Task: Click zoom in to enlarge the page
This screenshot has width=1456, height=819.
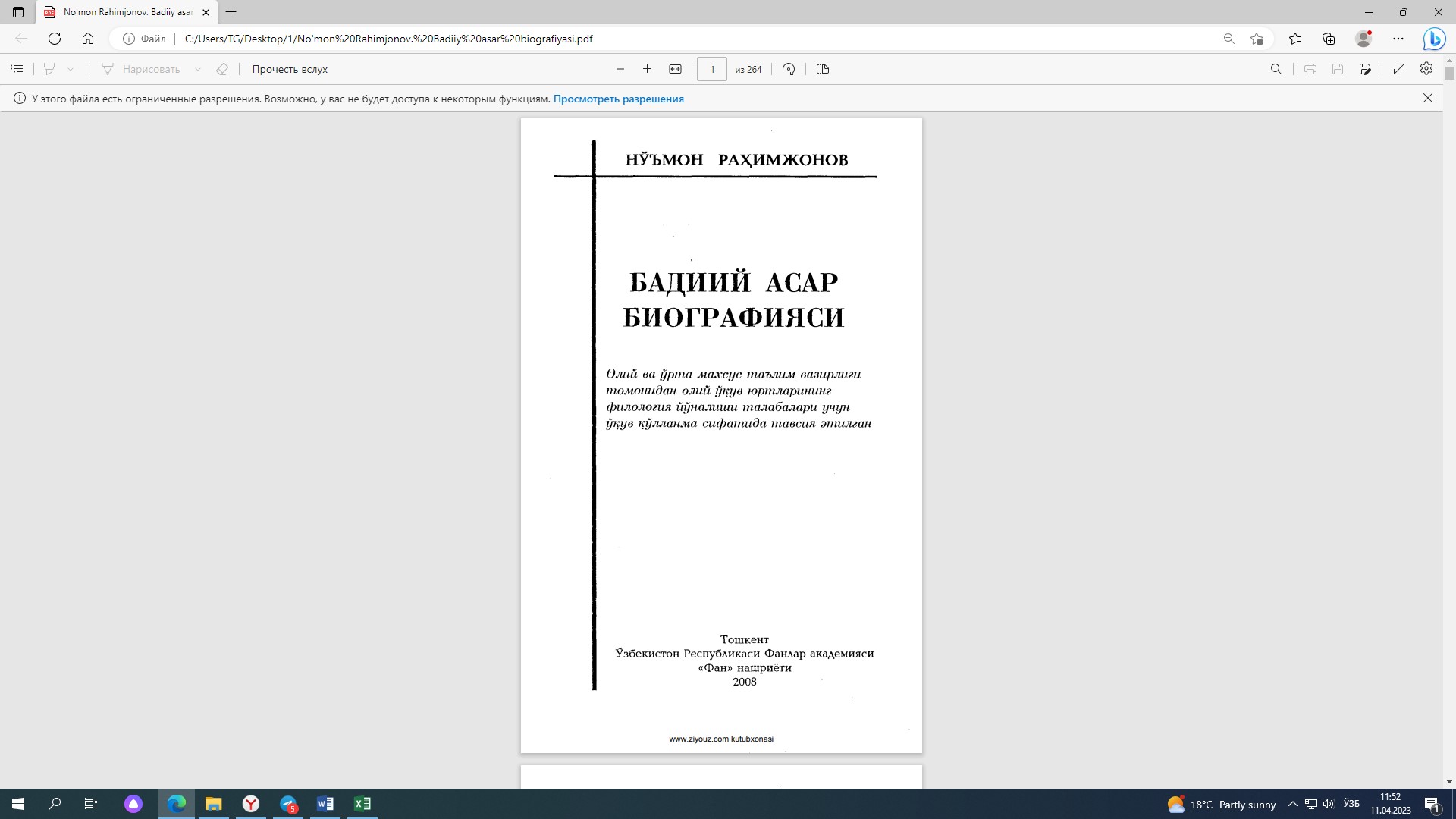Action: (647, 69)
